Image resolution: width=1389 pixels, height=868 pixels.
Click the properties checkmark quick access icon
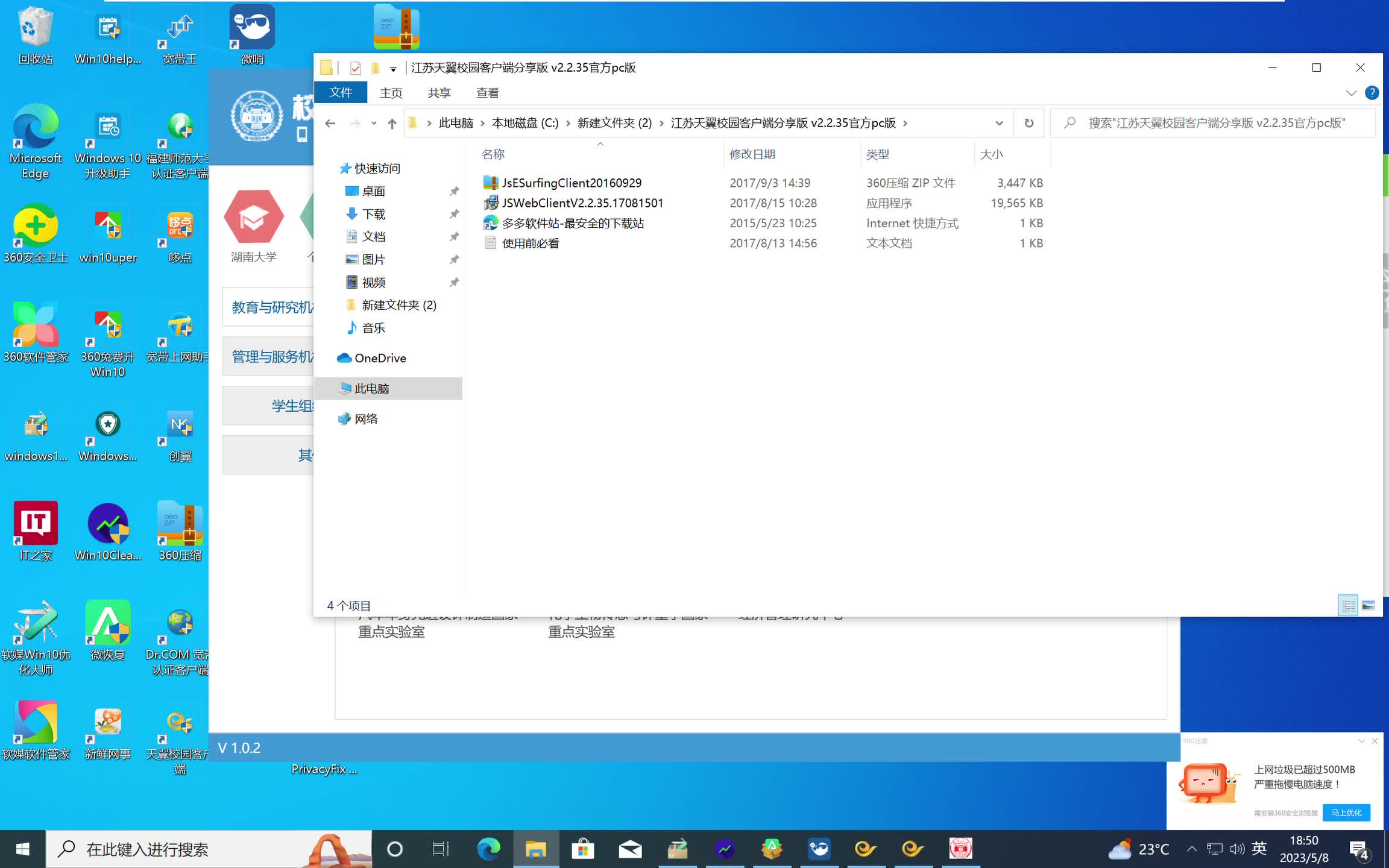click(x=355, y=68)
